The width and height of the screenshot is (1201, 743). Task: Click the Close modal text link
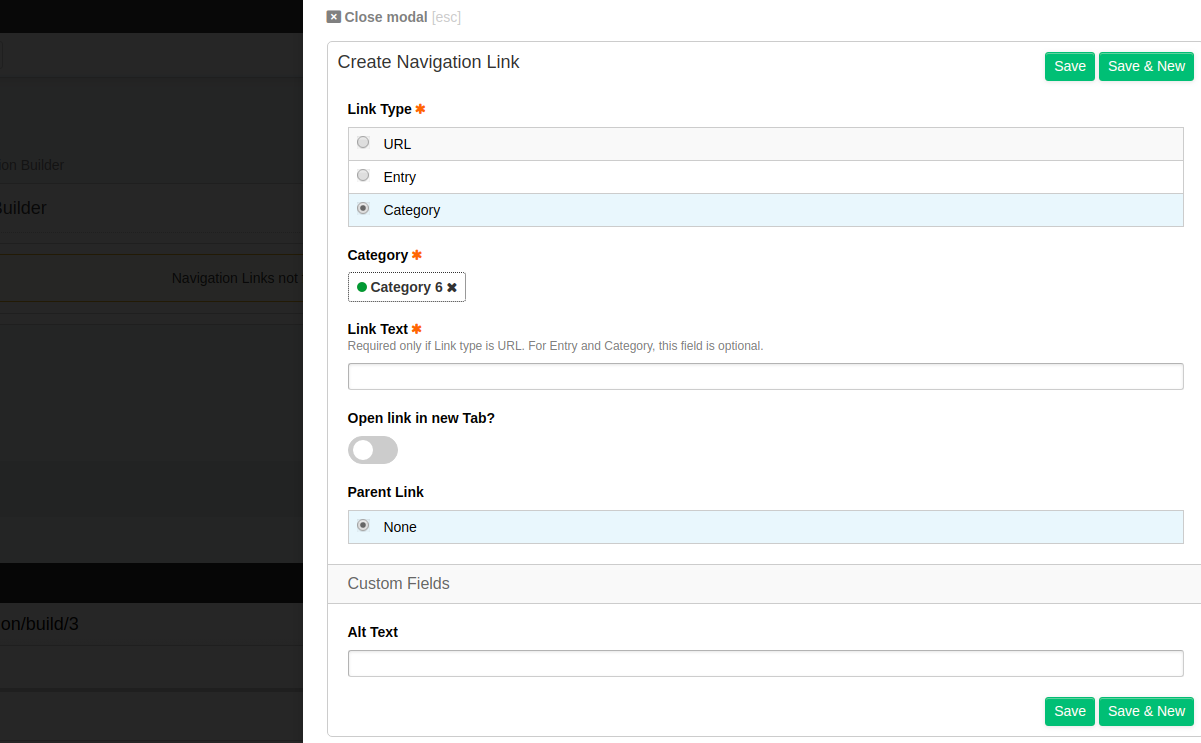click(x=386, y=17)
